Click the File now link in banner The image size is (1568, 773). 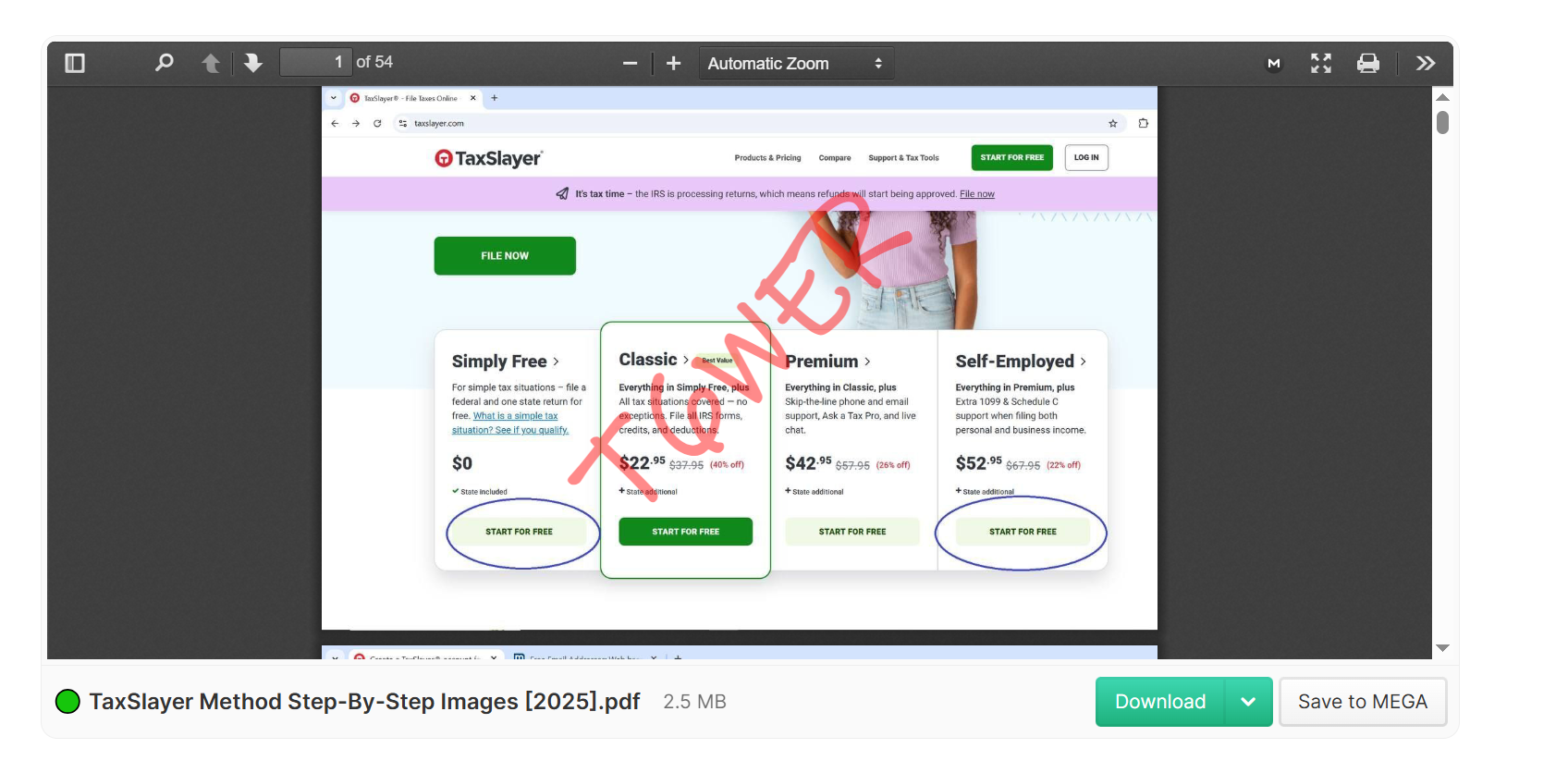(977, 194)
